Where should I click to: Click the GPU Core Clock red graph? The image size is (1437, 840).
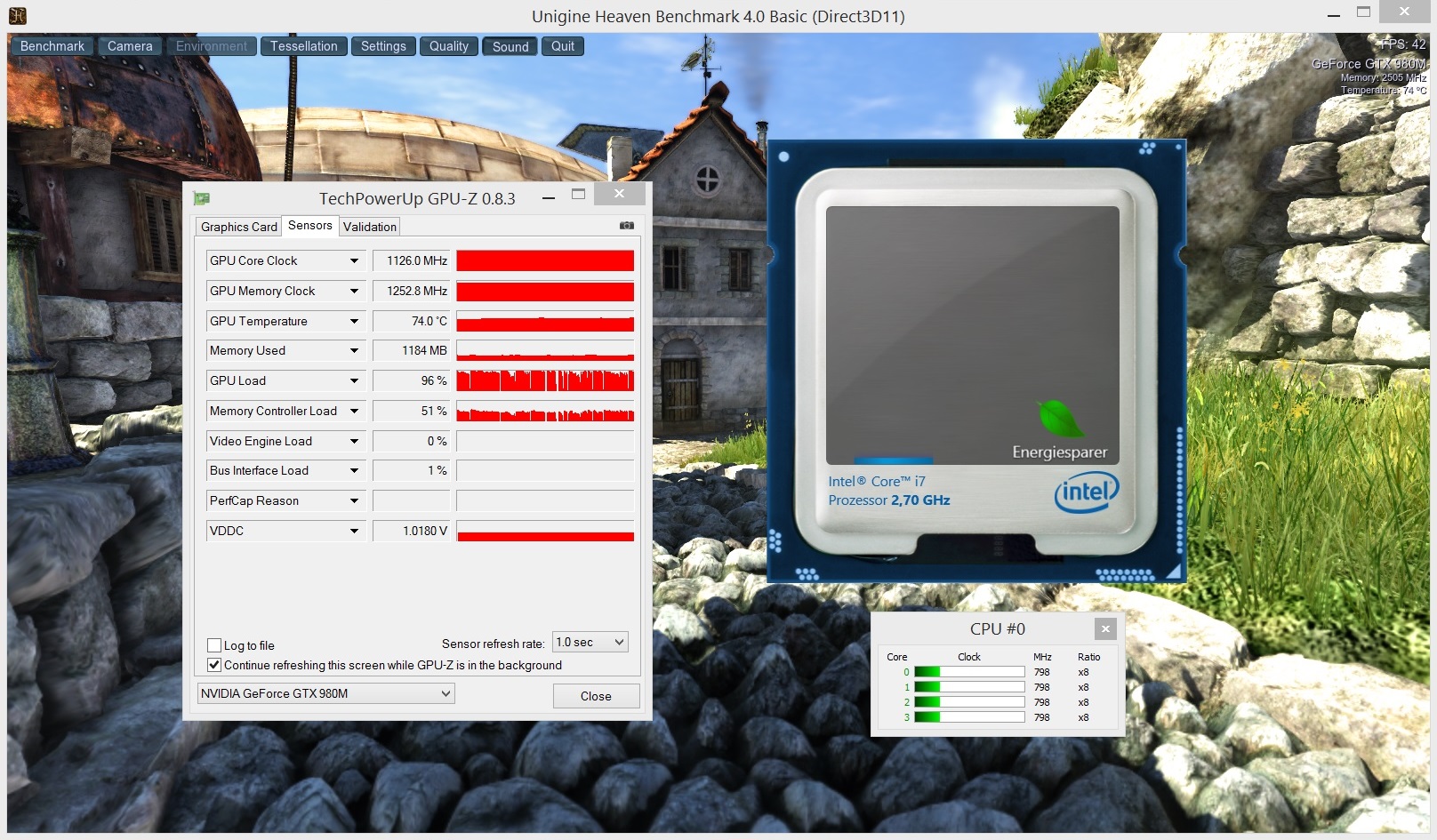[x=545, y=260]
